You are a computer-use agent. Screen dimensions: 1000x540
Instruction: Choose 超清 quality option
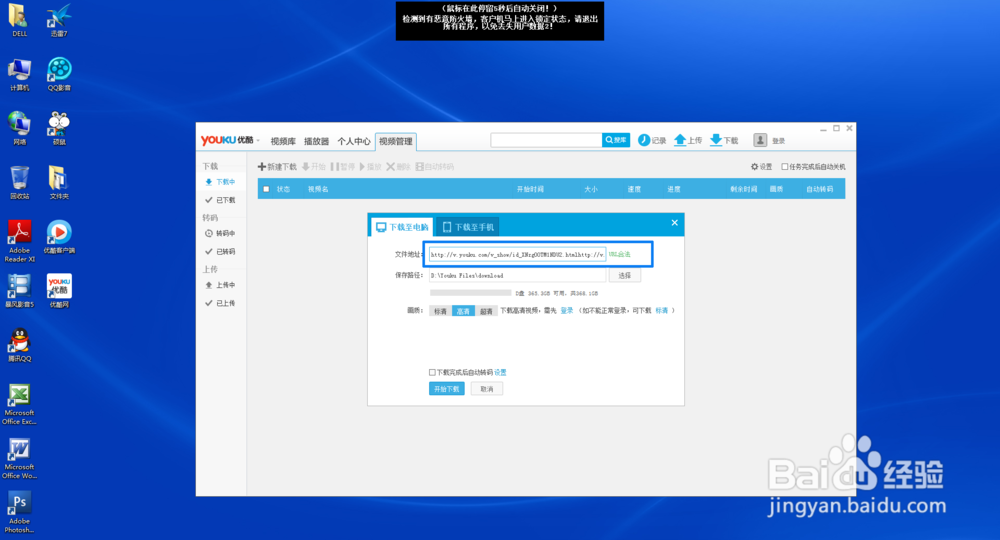click(486, 311)
